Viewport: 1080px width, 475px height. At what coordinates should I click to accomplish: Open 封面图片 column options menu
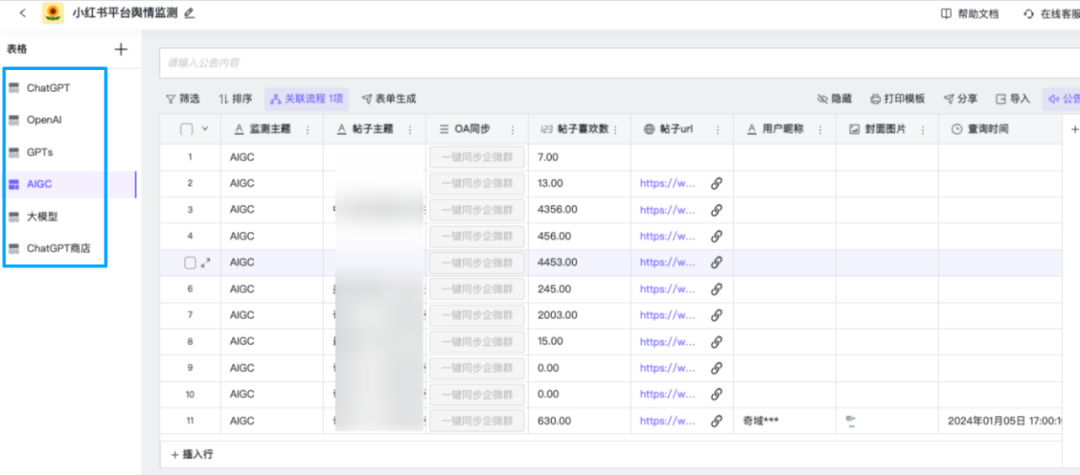[923, 129]
